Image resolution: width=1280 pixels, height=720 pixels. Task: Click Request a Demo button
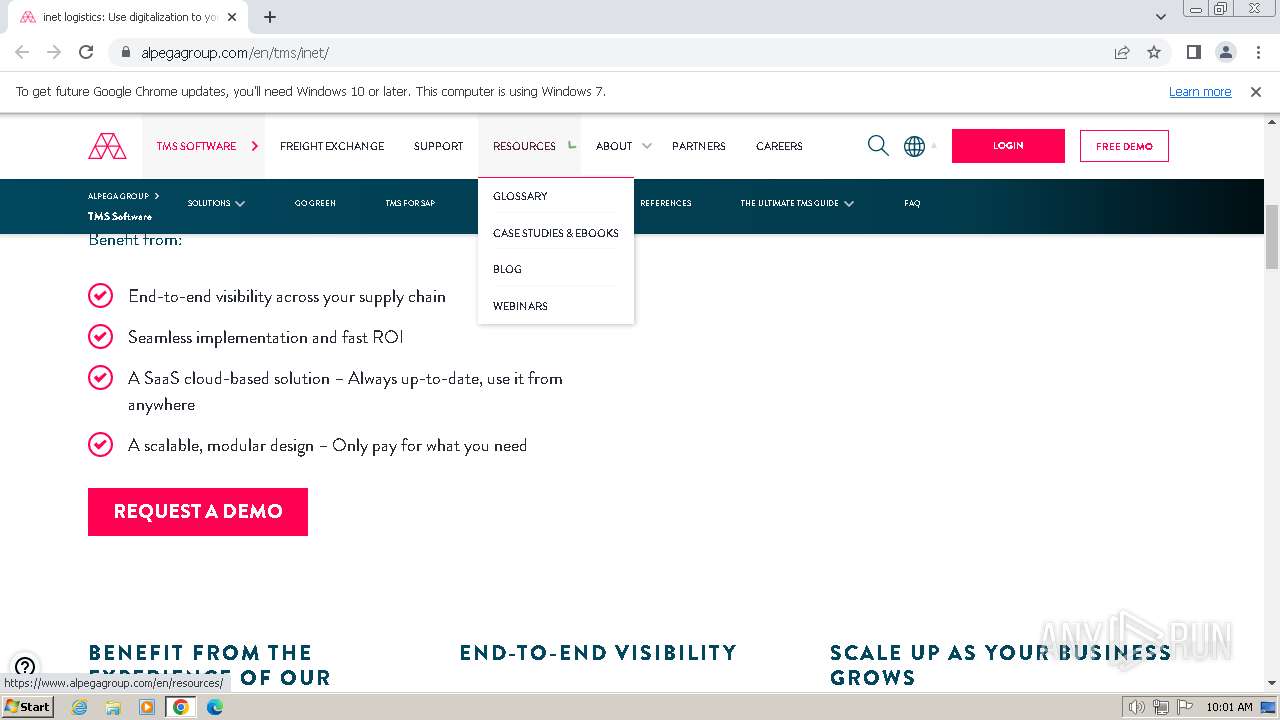point(198,511)
